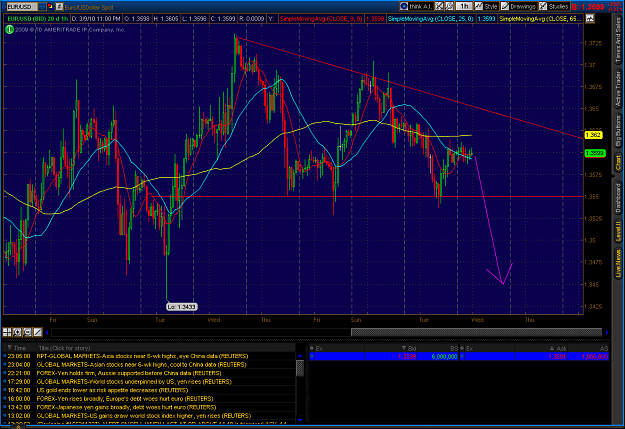The image size is (625, 429).
Task: Open US gains draw world stock index story
Action: point(143,415)
